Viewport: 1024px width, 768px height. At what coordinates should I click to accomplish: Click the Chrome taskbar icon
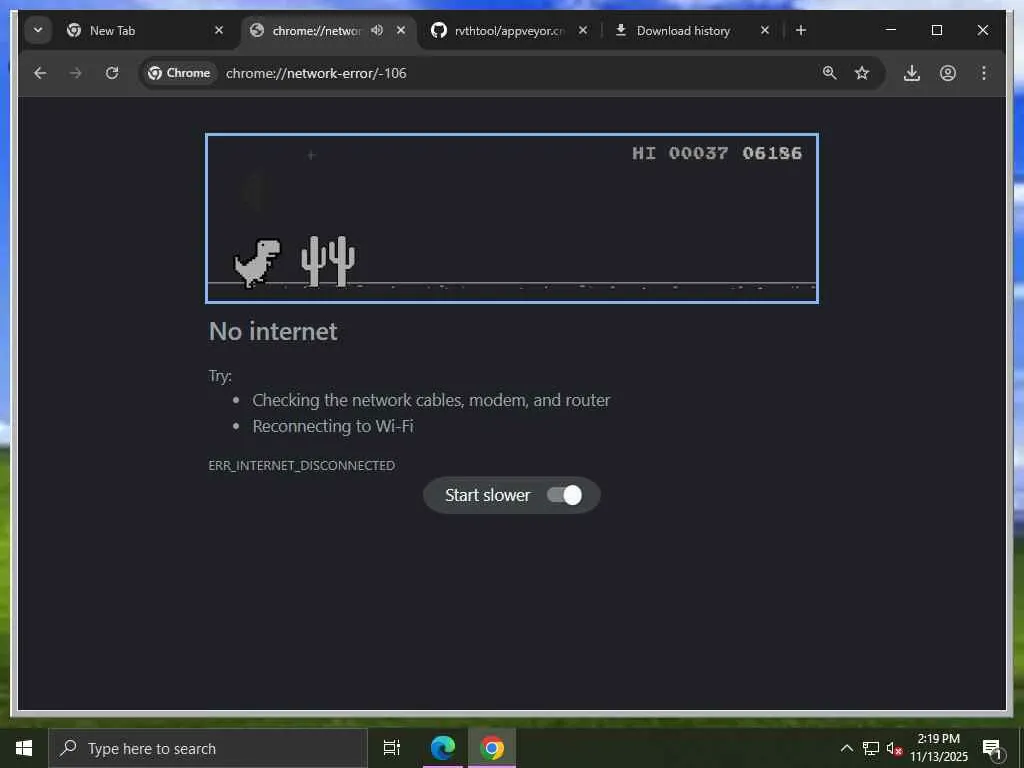(492, 748)
